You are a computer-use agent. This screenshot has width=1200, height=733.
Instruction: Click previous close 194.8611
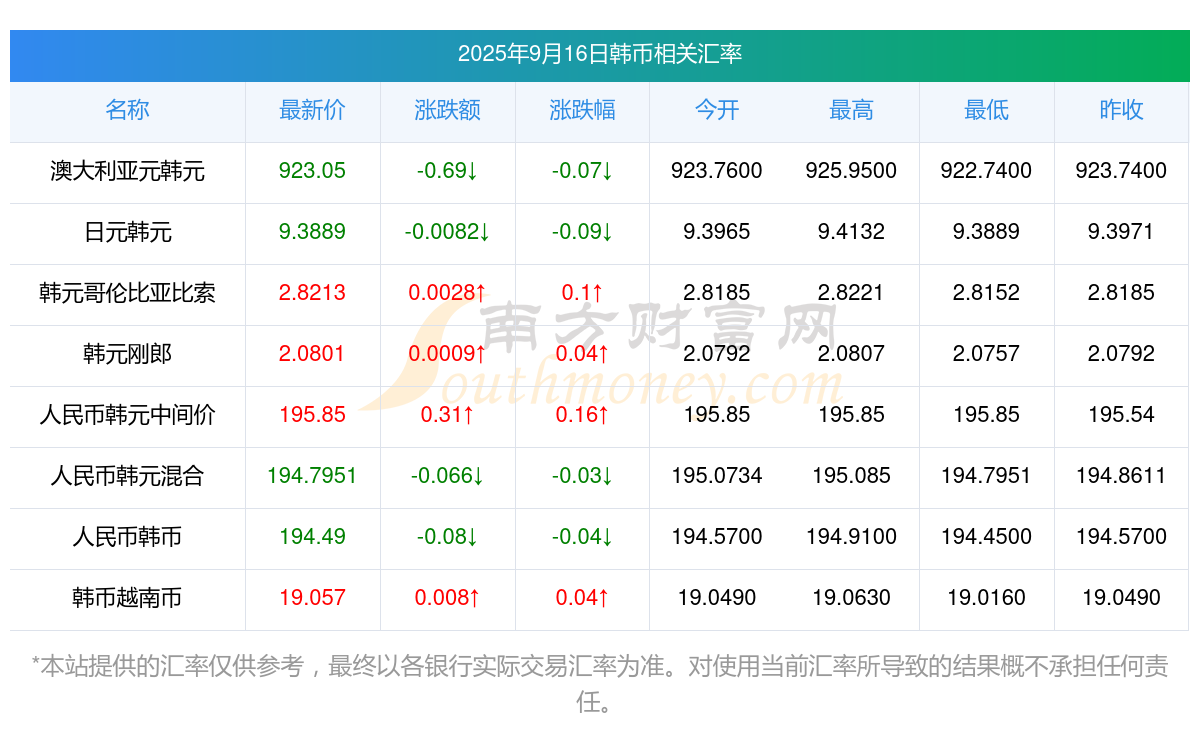point(1121,476)
